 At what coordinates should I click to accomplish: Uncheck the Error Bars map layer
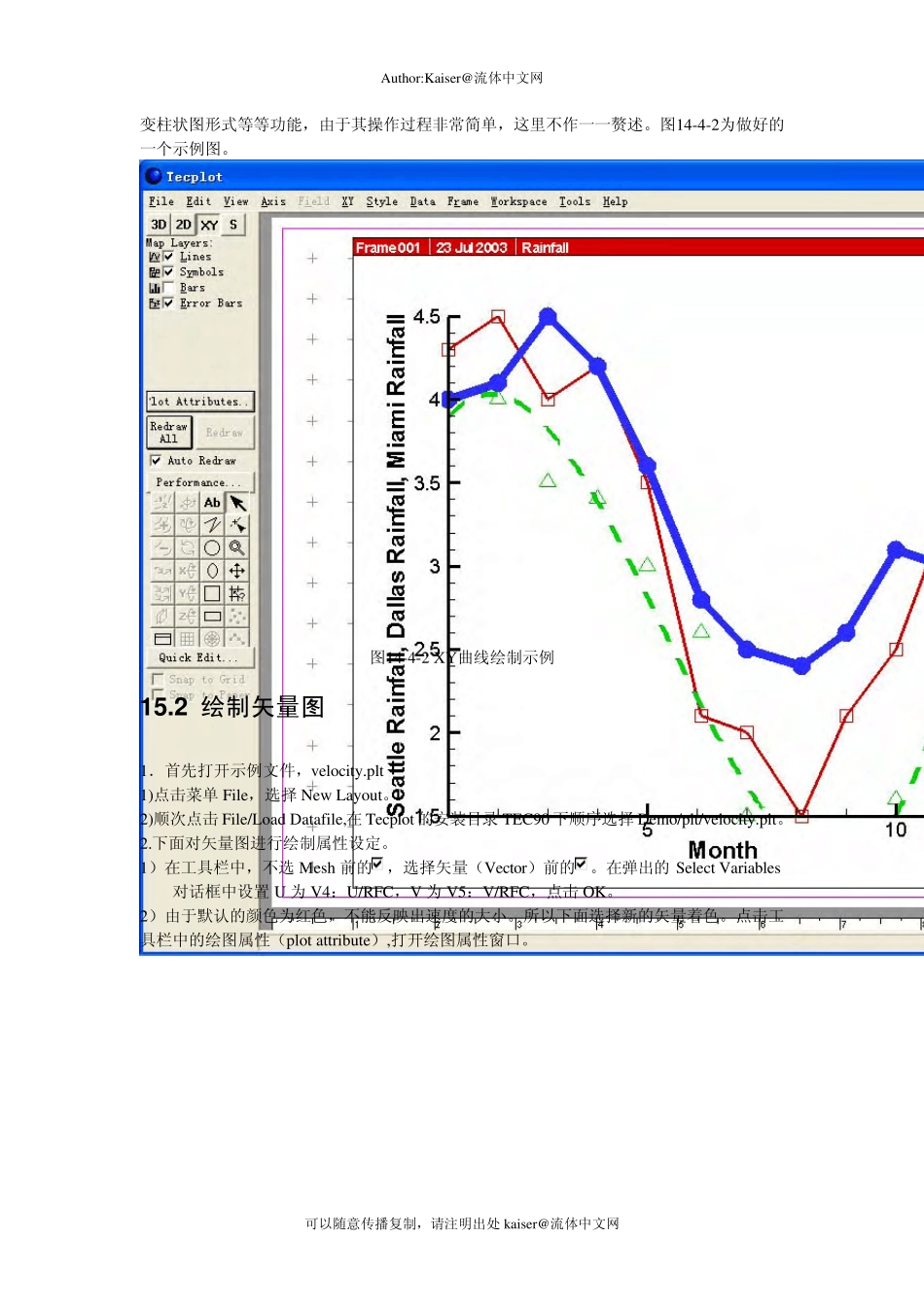(168, 303)
